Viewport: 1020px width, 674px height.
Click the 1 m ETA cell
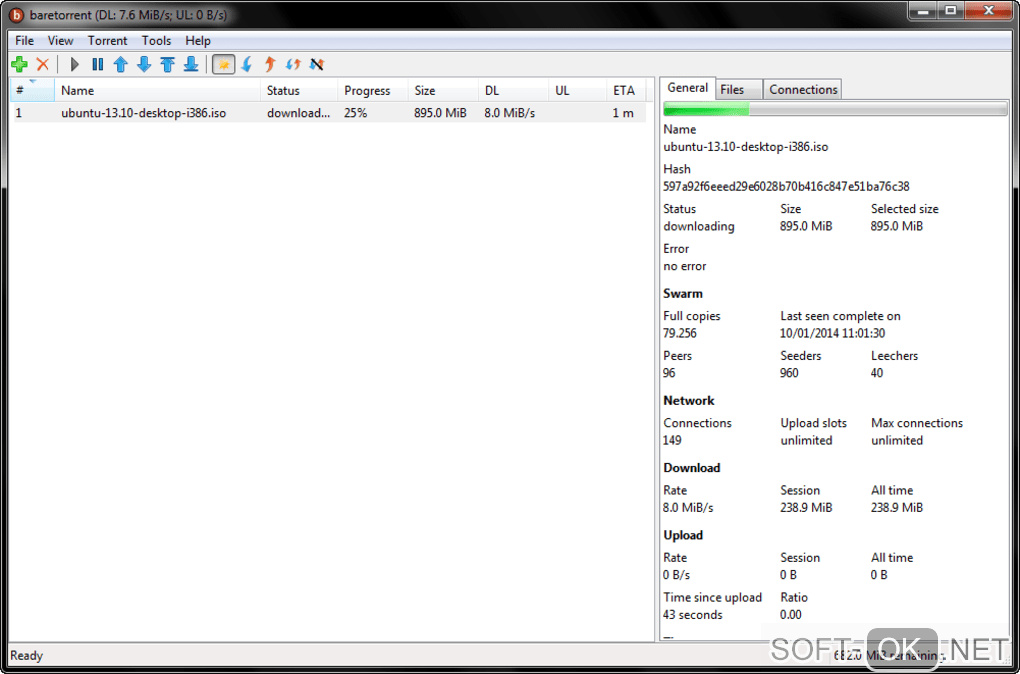[623, 113]
